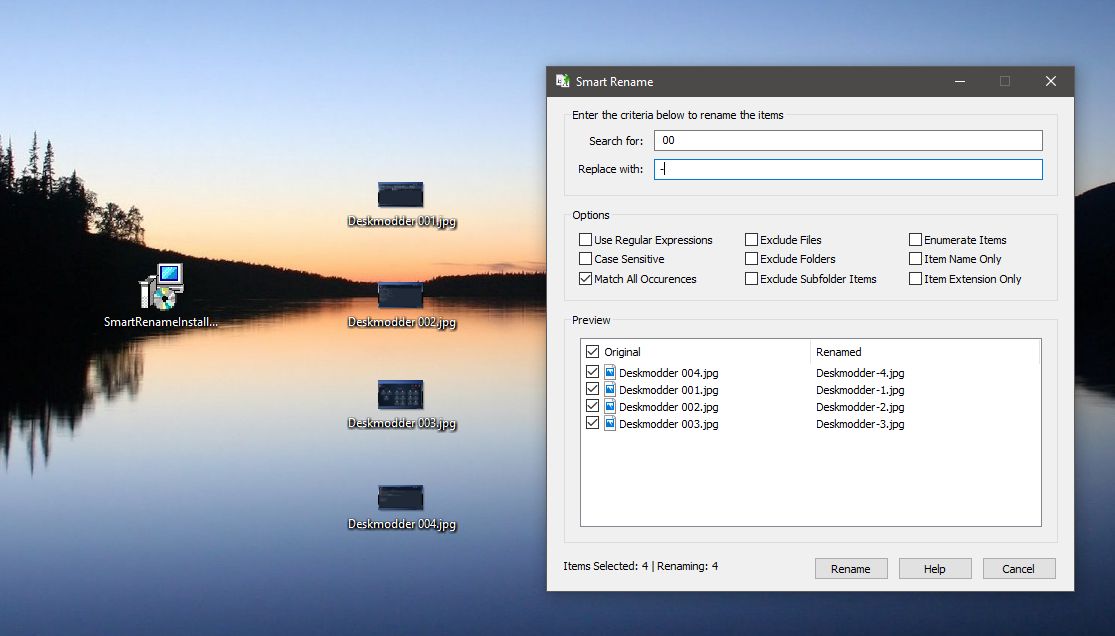This screenshot has height=636, width=1115.
Task: Enable Exclude Subfolder Items
Action: (x=751, y=279)
